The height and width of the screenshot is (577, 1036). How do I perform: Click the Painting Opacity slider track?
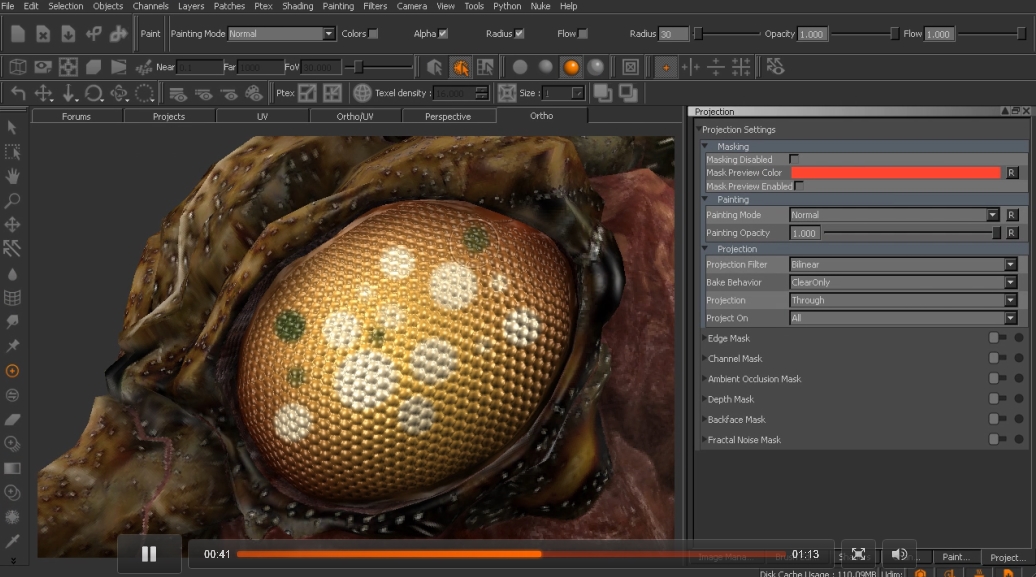[912, 233]
